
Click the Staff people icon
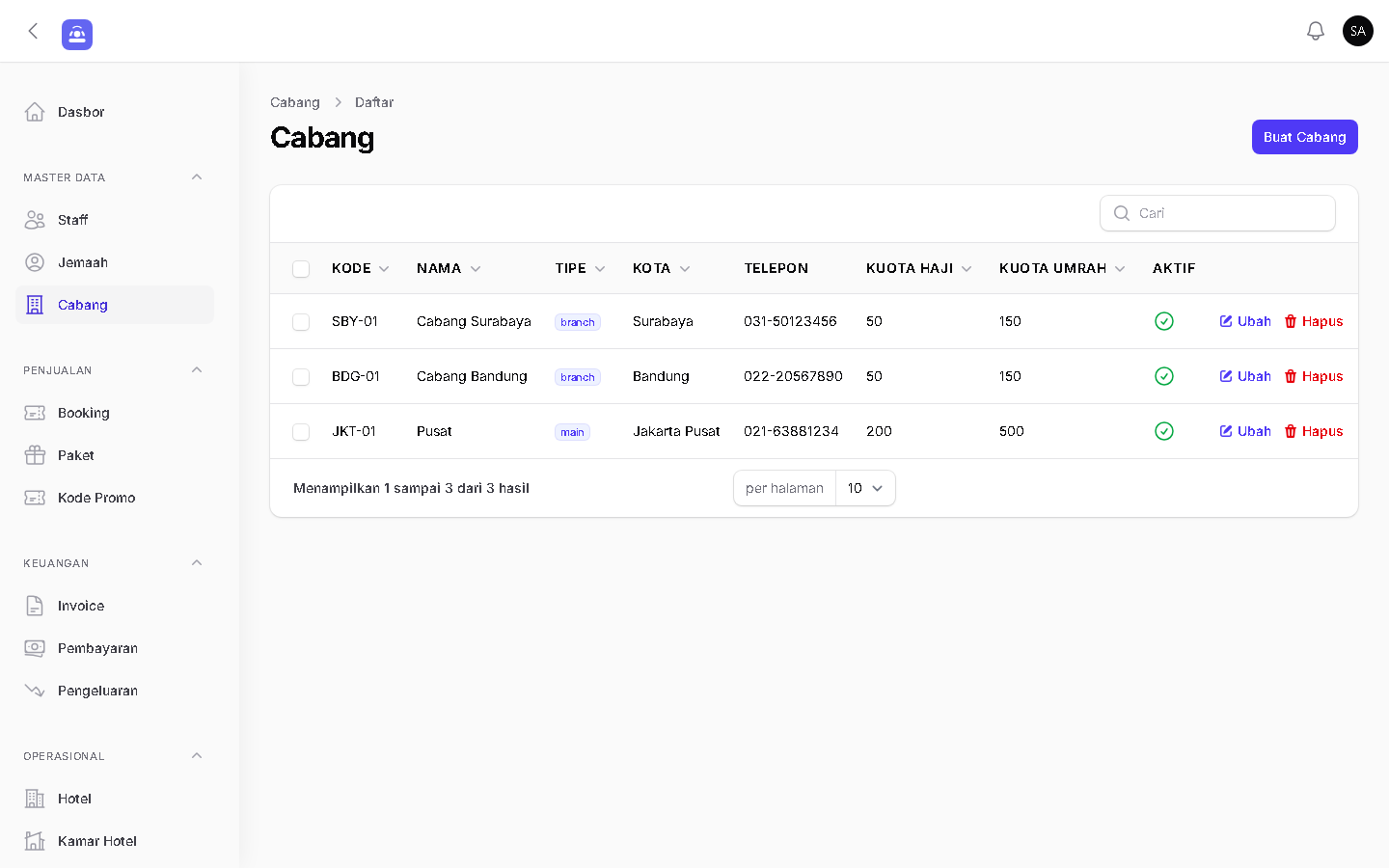35,220
